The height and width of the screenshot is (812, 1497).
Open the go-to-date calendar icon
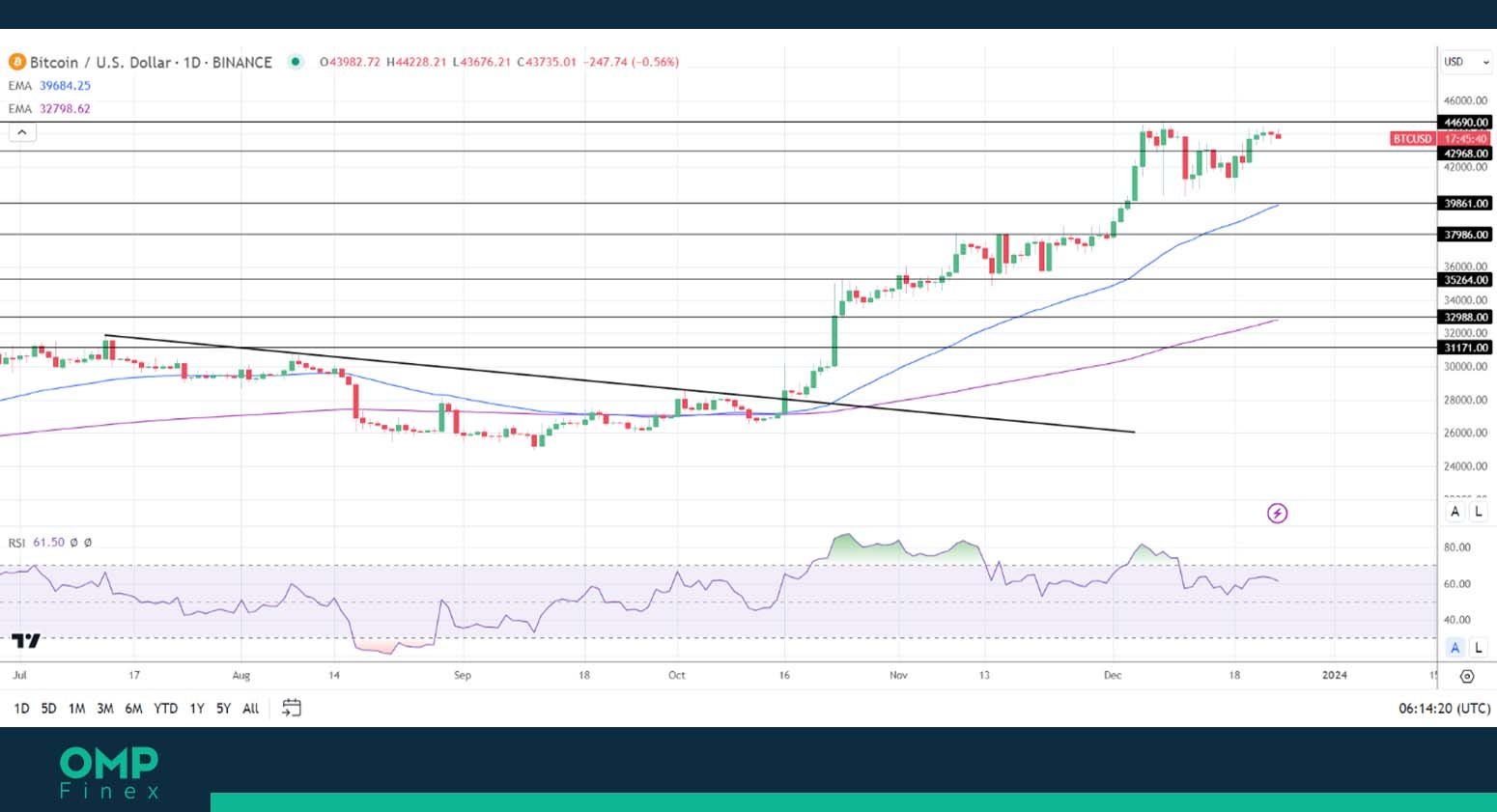292,708
